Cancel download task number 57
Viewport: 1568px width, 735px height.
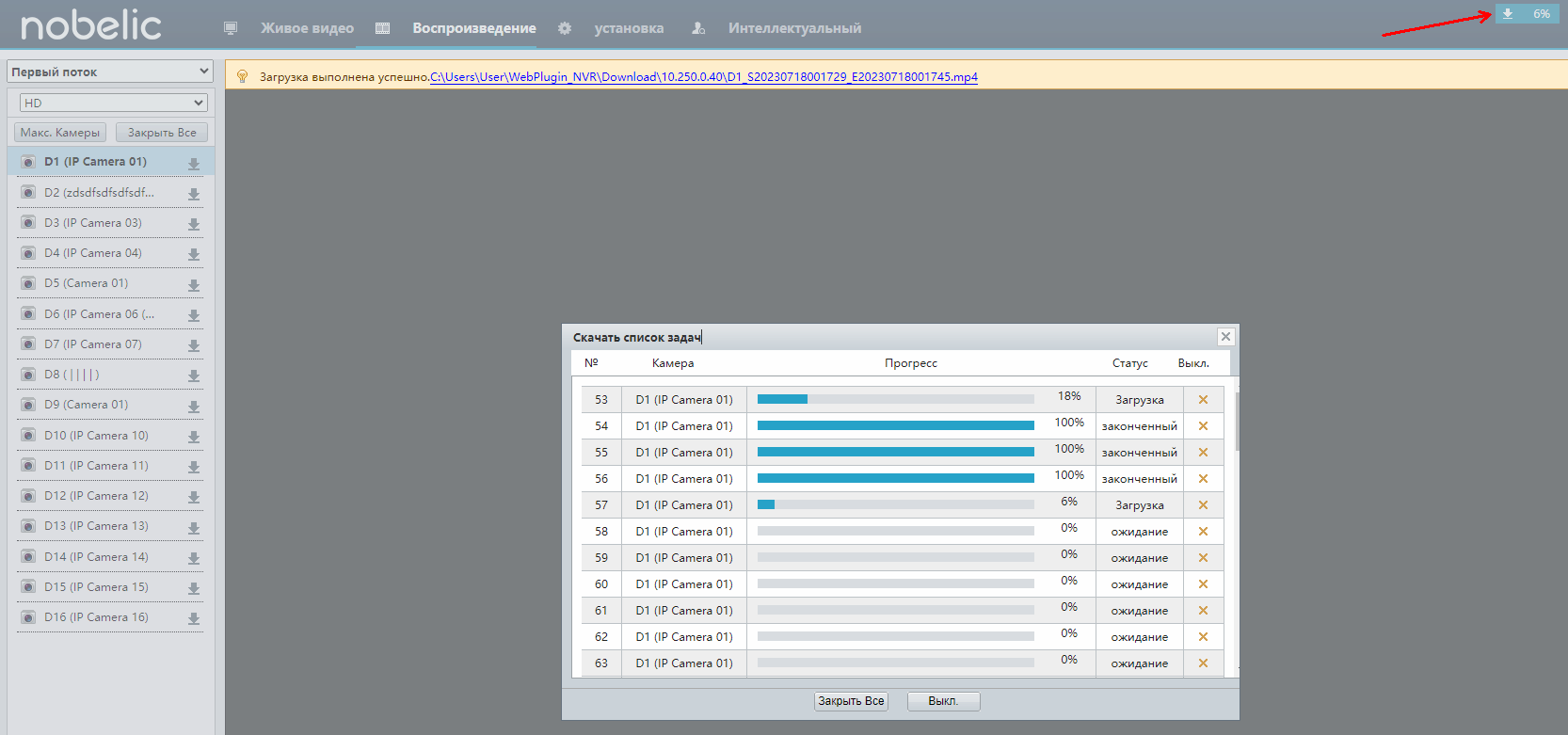(1203, 505)
